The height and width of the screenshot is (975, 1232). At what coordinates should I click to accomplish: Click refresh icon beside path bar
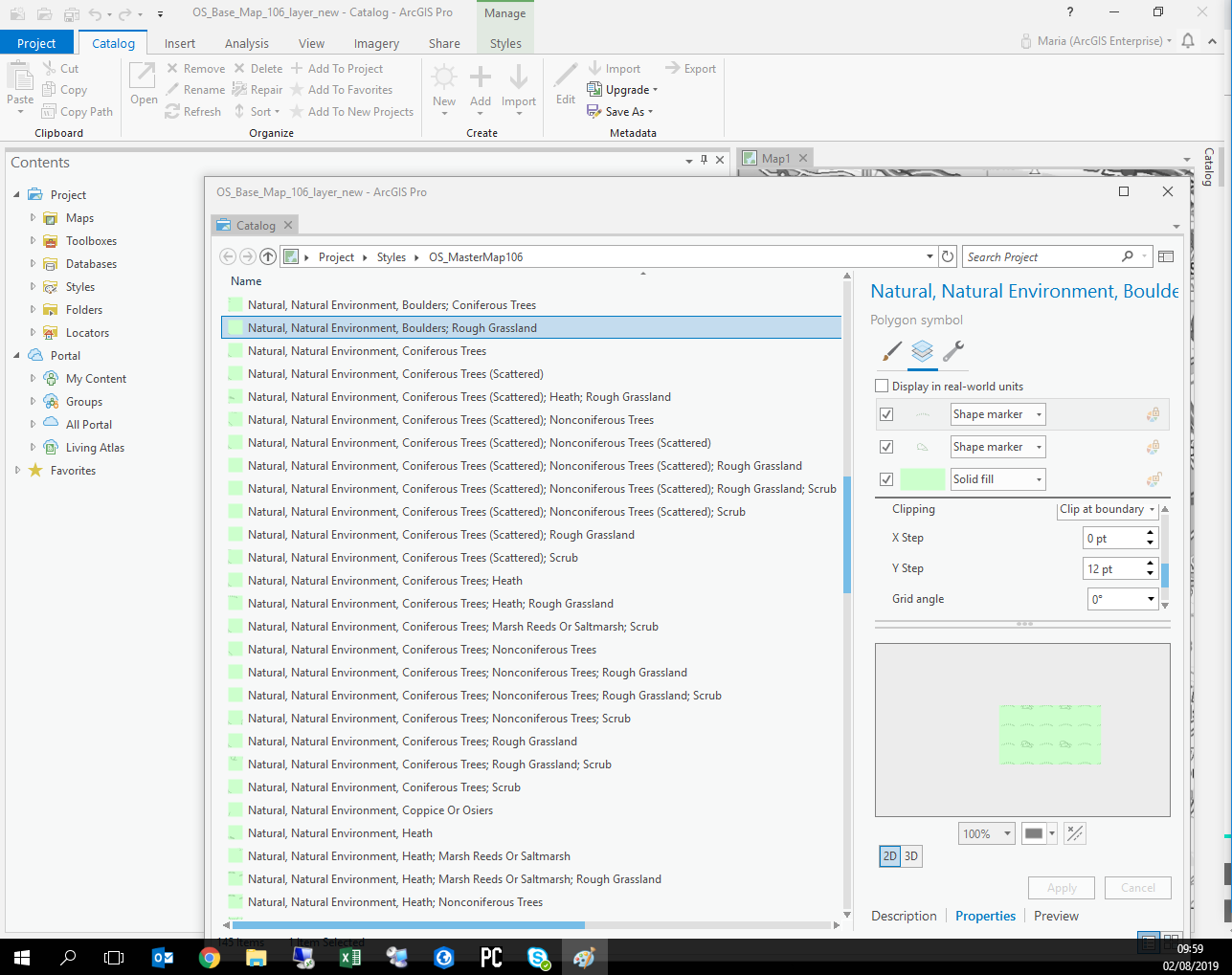(948, 256)
